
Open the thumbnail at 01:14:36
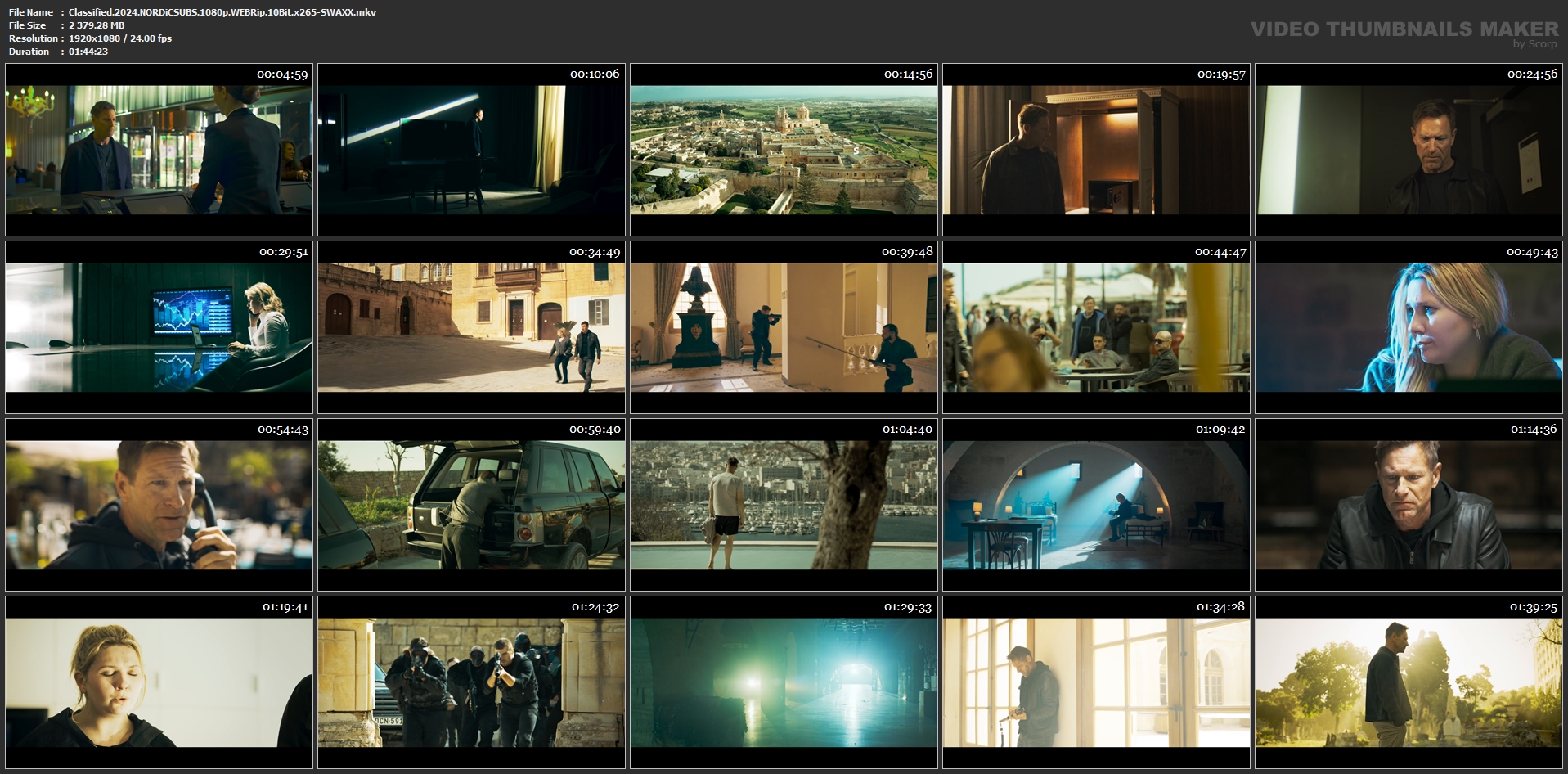1409,505
